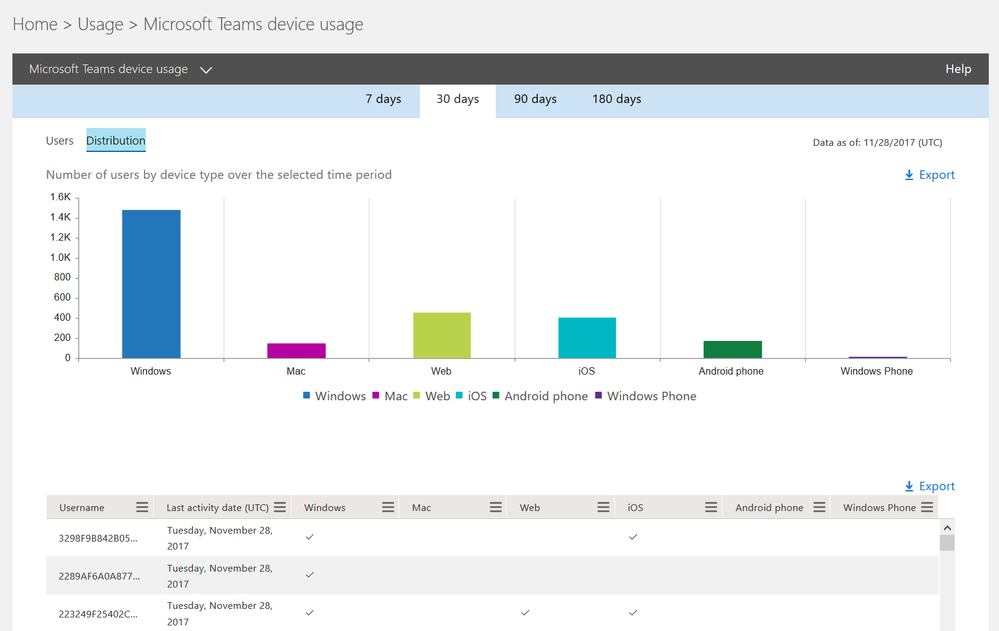The height and width of the screenshot is (631, 999).
Task: Open the Help link in the header
Action: 958,69
